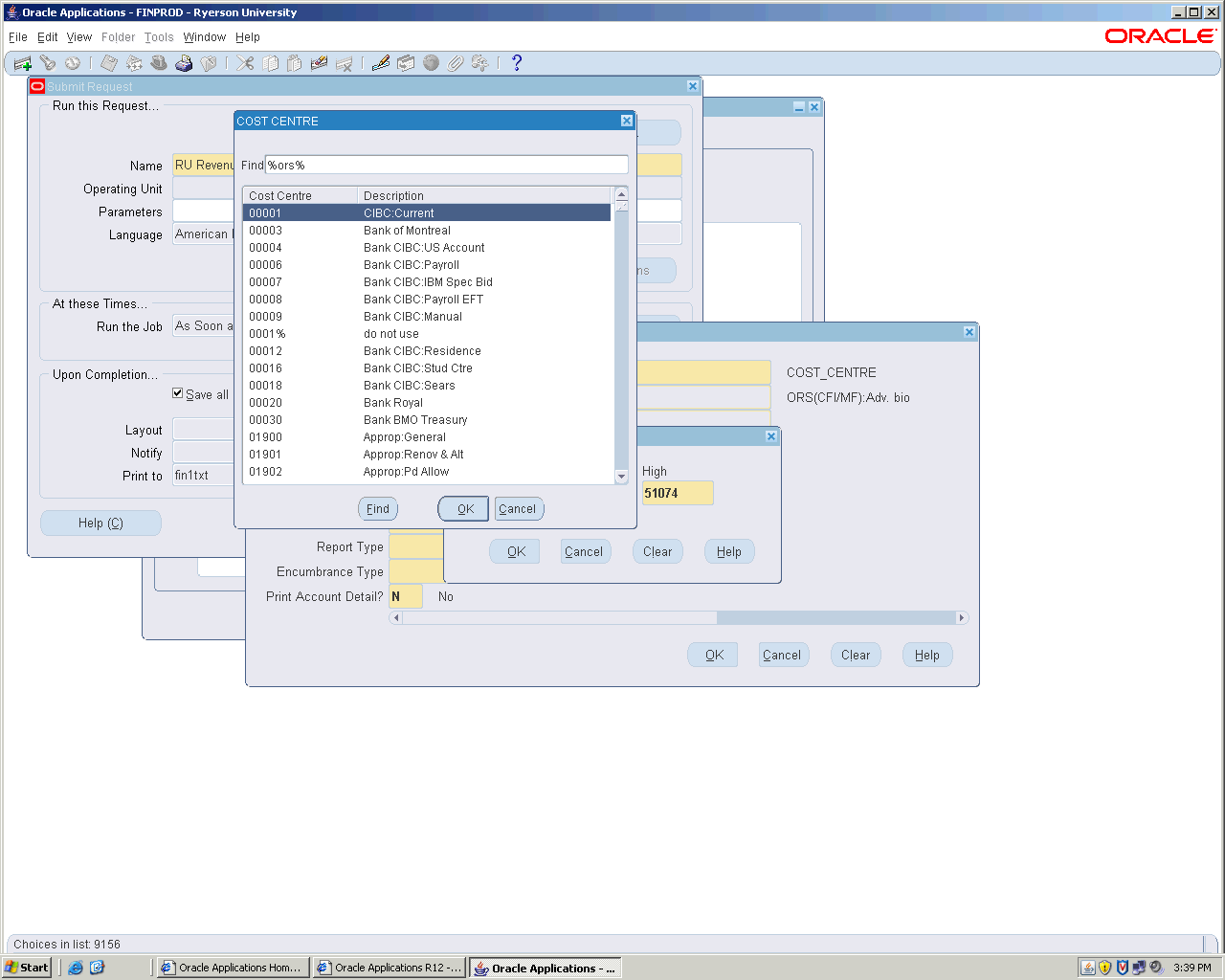Toggle the Save all checkbox
1225x980 pixels.
pos(178,393)
